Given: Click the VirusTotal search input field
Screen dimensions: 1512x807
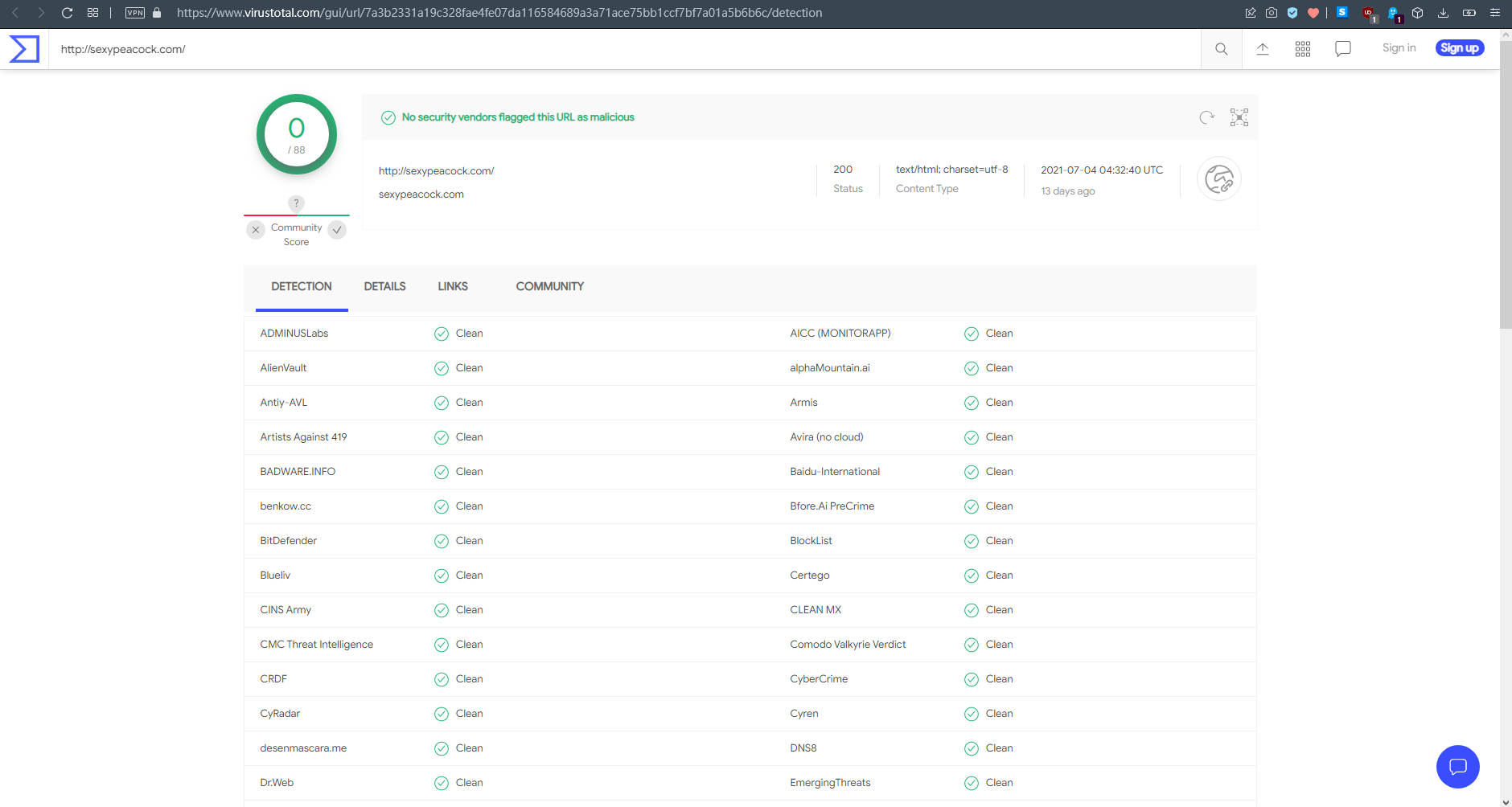Looking at the screenshot, I should point(624,49).
